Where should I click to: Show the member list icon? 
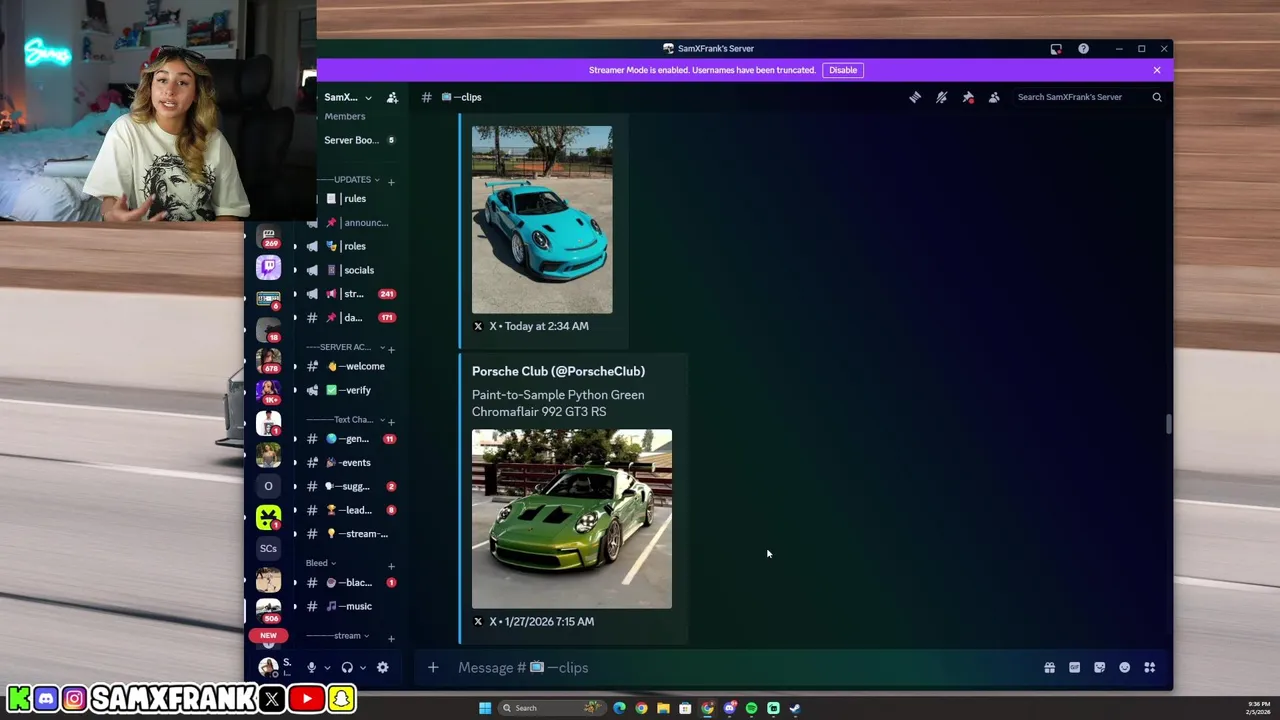coord(994,97)
